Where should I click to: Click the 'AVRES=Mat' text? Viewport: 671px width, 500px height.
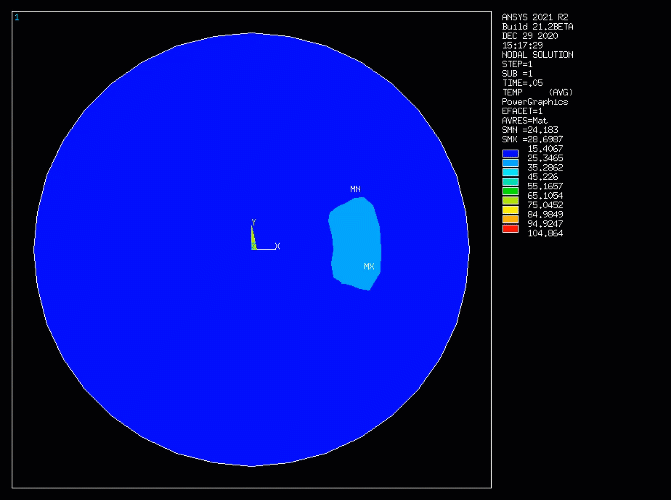(525, 121)
